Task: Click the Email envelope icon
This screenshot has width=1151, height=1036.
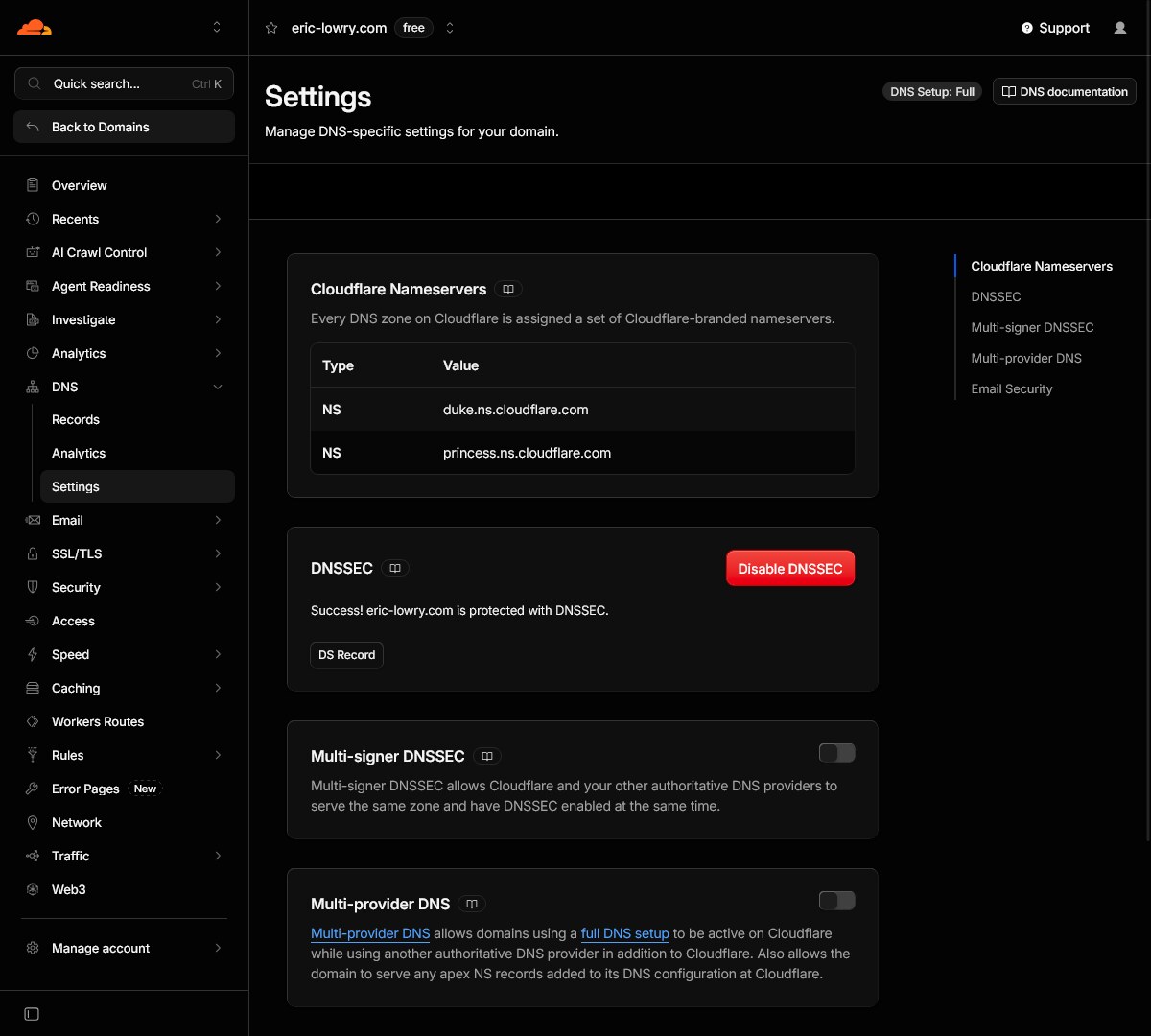Action: [33, 520]
